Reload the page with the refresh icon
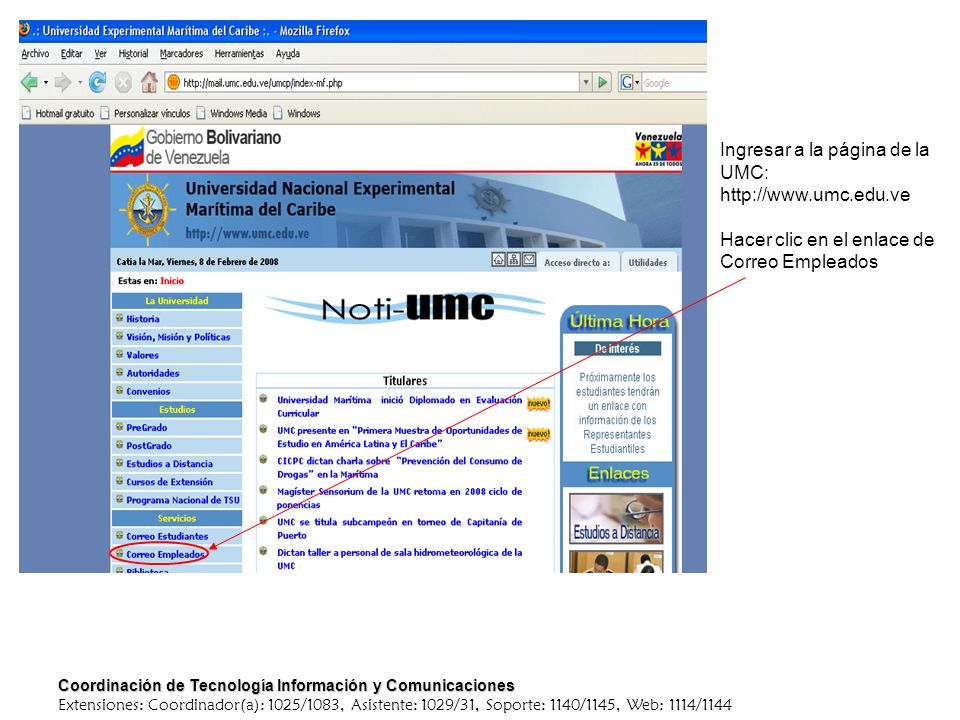 coord(97,81)
